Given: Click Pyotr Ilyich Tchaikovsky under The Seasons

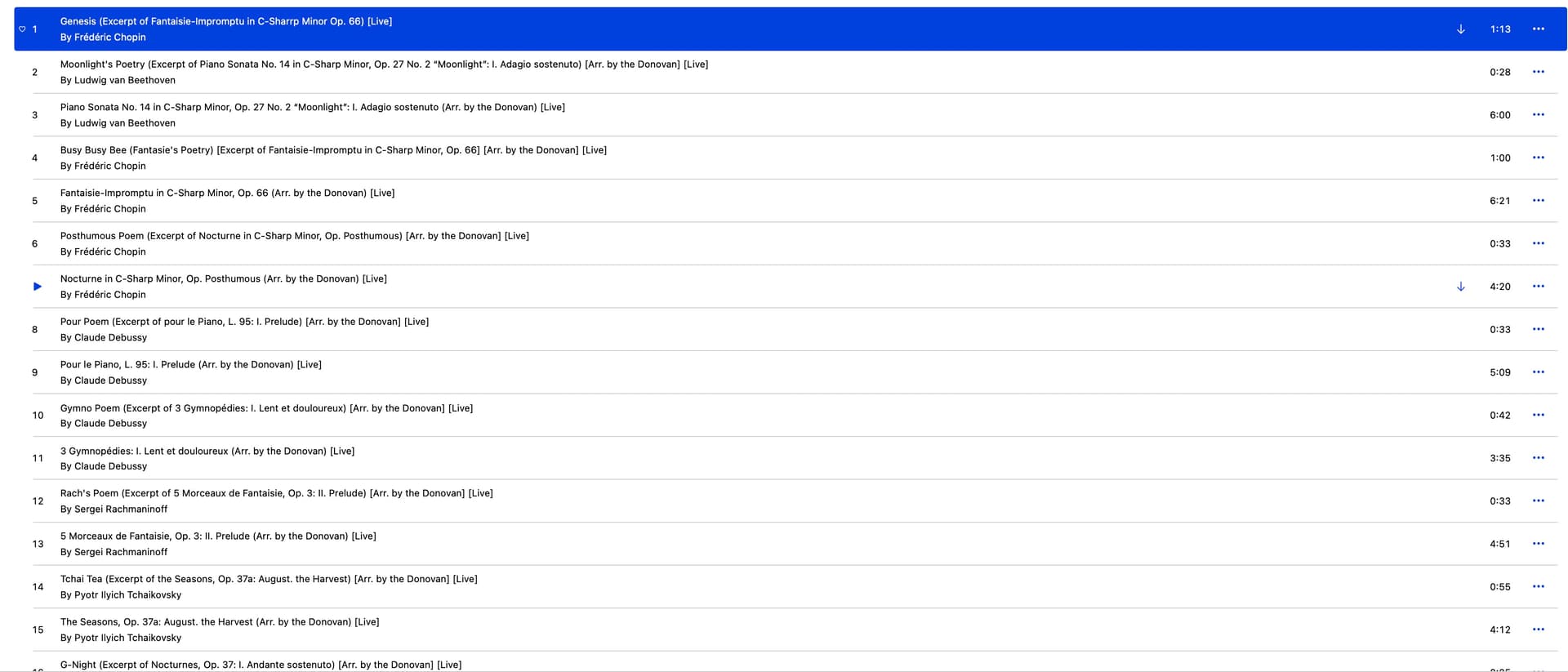Looking at the screenshot, I should pyautogui.click(x=127, y=638).
